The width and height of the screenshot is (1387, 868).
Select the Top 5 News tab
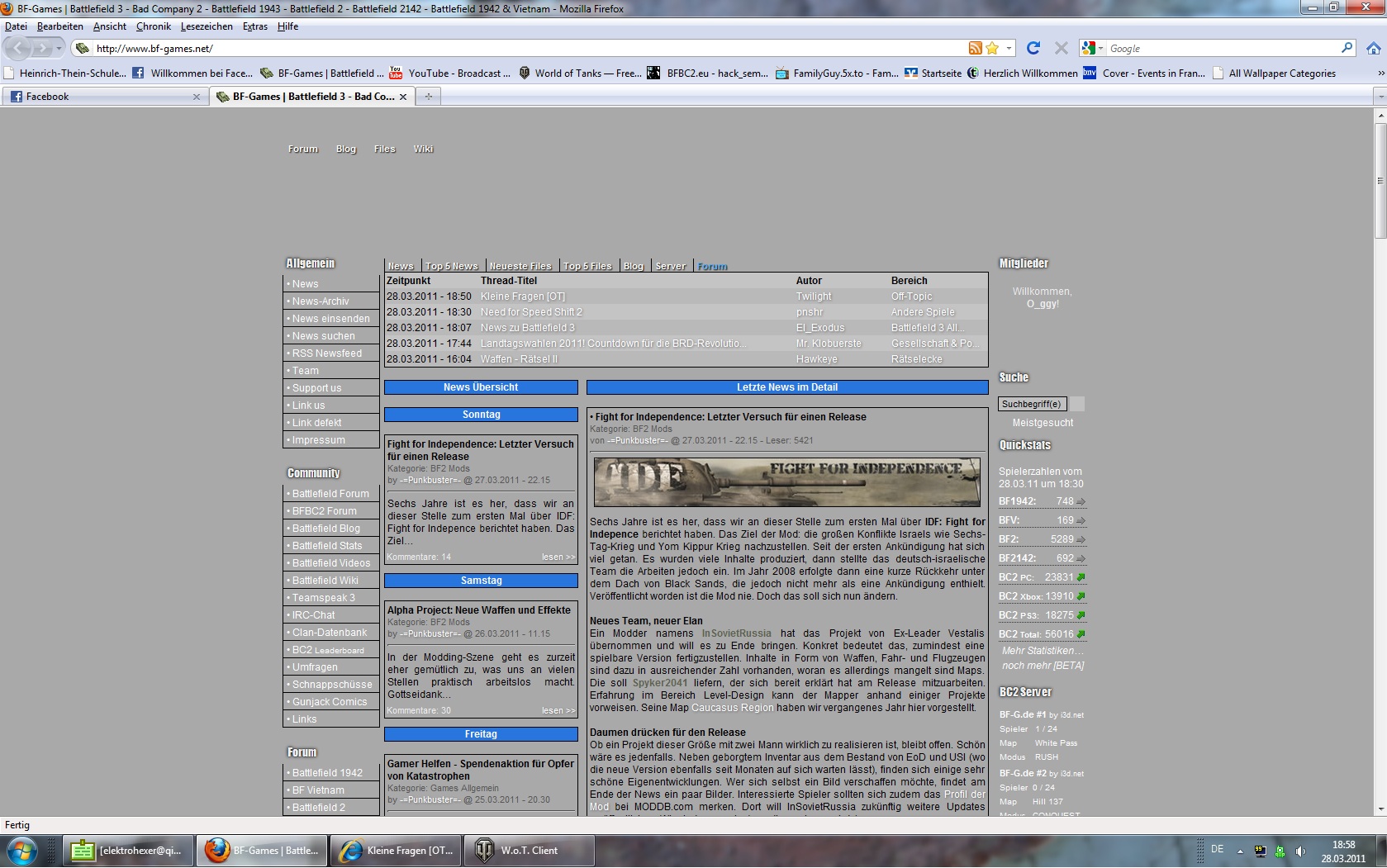451,266
